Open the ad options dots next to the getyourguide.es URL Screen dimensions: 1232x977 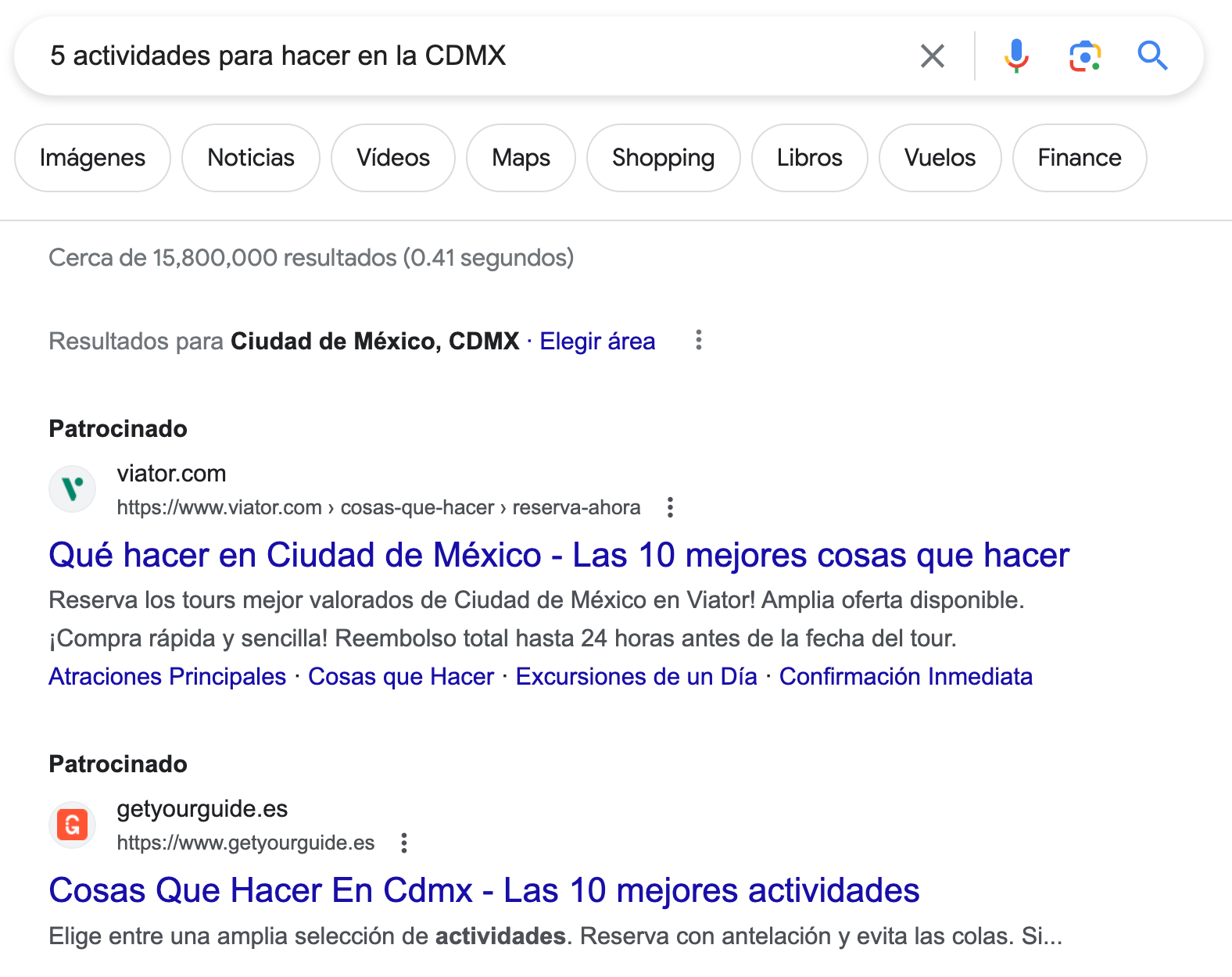tap(404, 843)
